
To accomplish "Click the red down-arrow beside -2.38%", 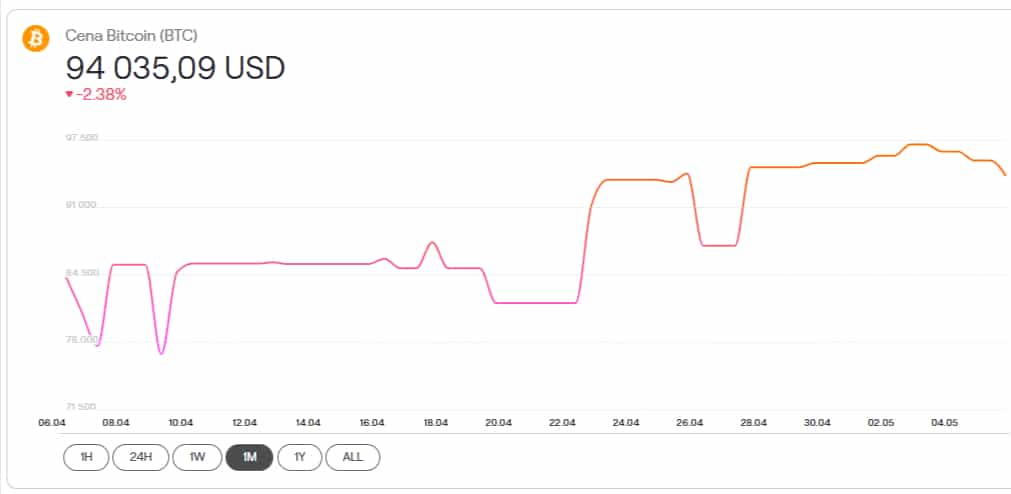I will pyautogui.click(x=69, y=95).
